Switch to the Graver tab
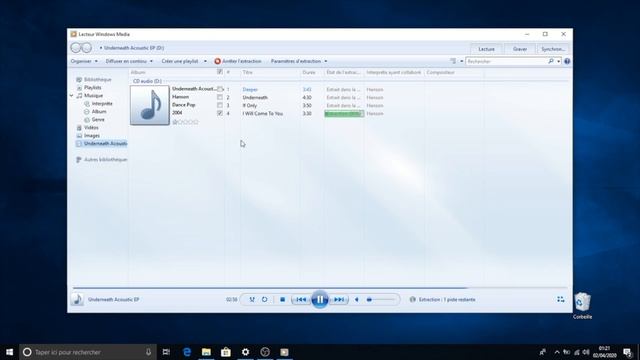 pos(520,49)
